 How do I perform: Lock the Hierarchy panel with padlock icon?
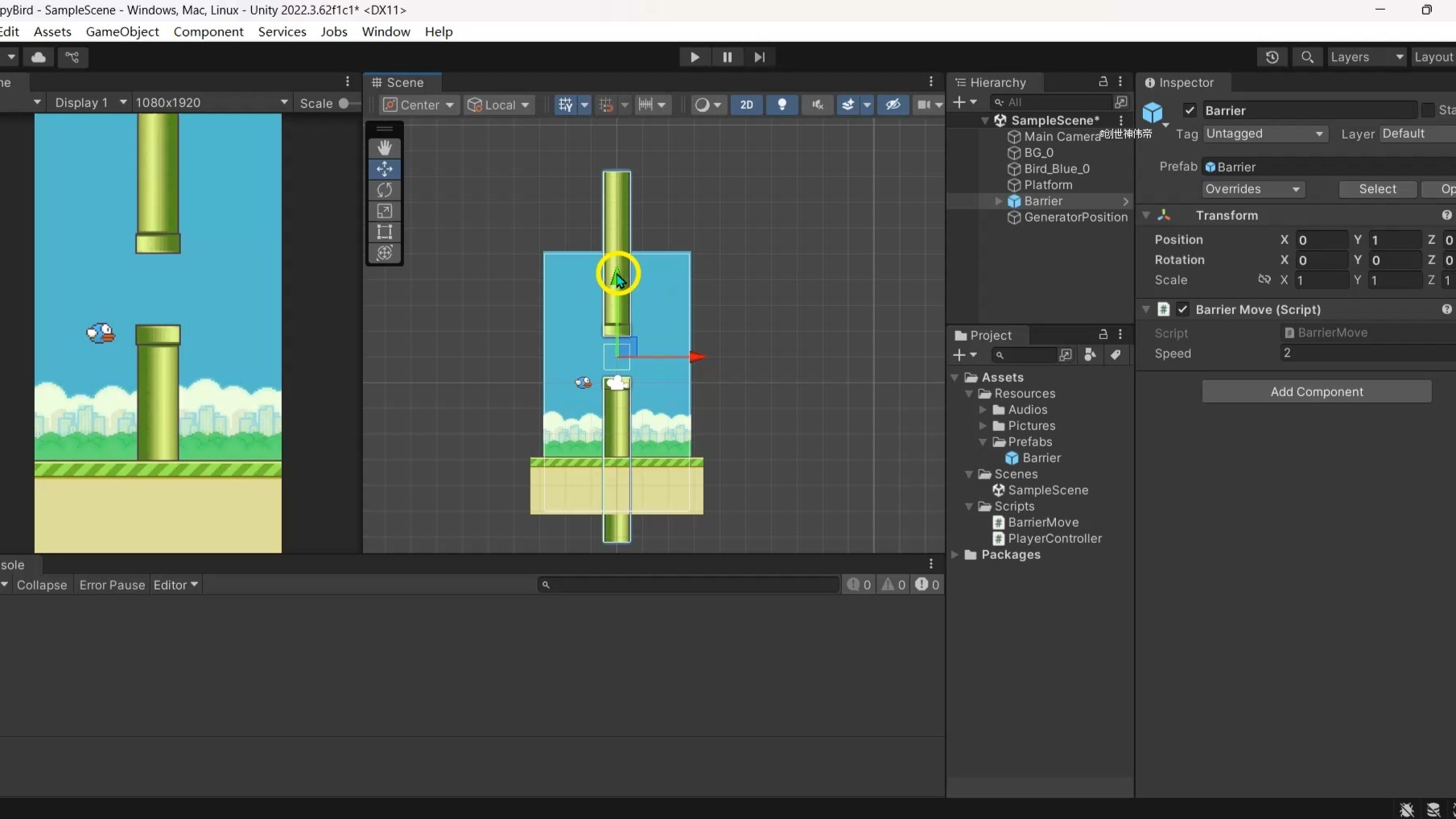click(1103, 82)
